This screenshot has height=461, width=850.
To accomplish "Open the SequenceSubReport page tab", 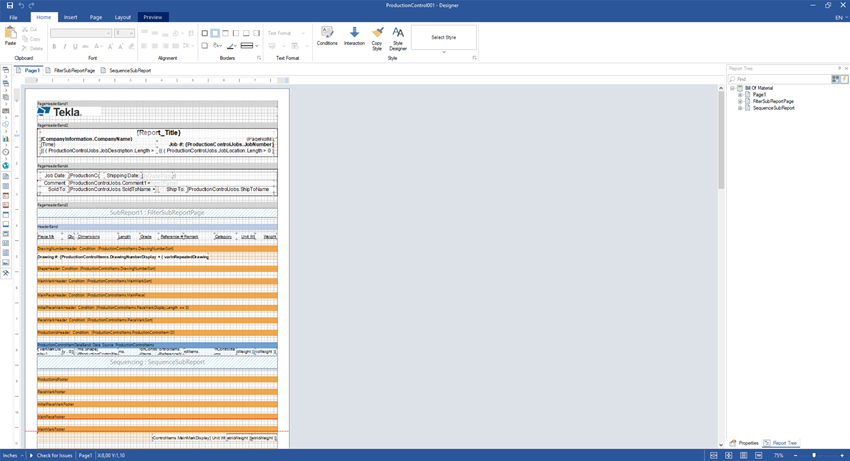I will click(129, 71).
